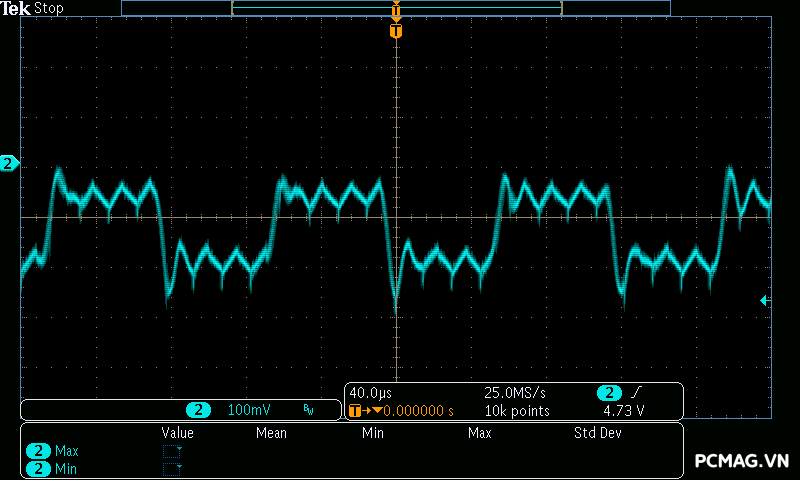Select the 100mV vertical scale readout
The image size is (800, 480).
[249, 410]
